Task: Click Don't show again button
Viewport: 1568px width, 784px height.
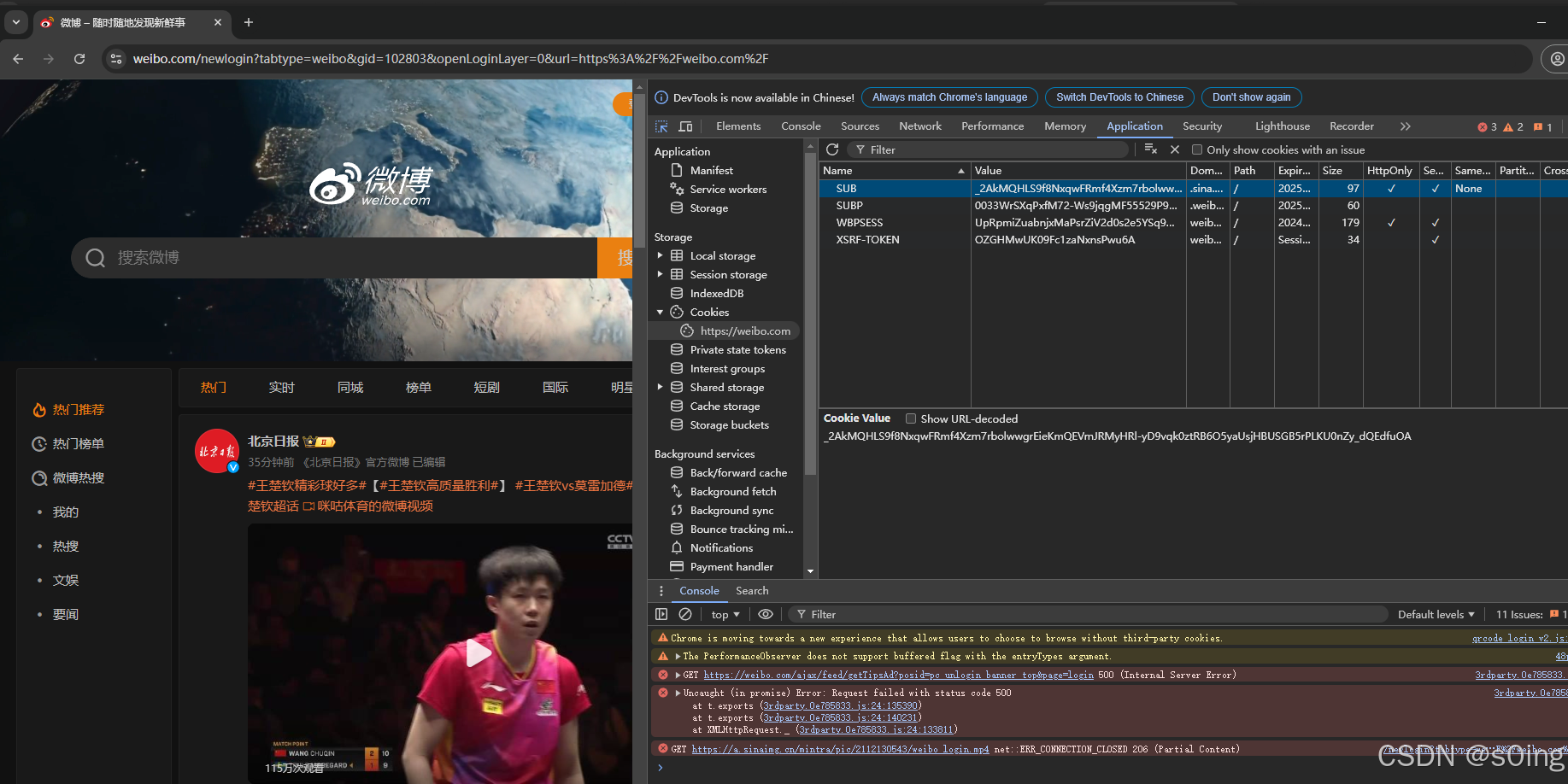Action: (1251, 97)
